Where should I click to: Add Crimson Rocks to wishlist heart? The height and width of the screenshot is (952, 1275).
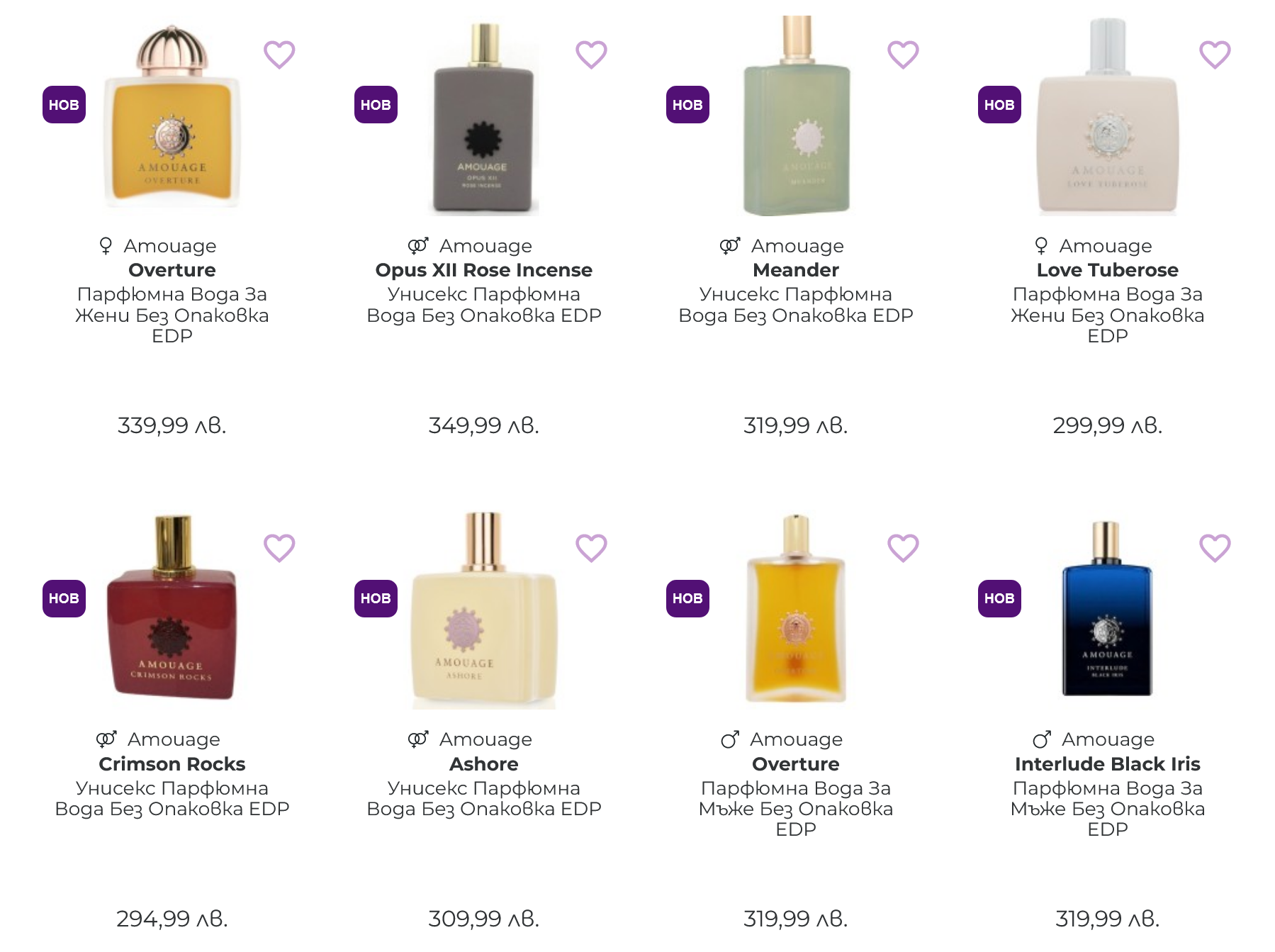coord(279,548)
